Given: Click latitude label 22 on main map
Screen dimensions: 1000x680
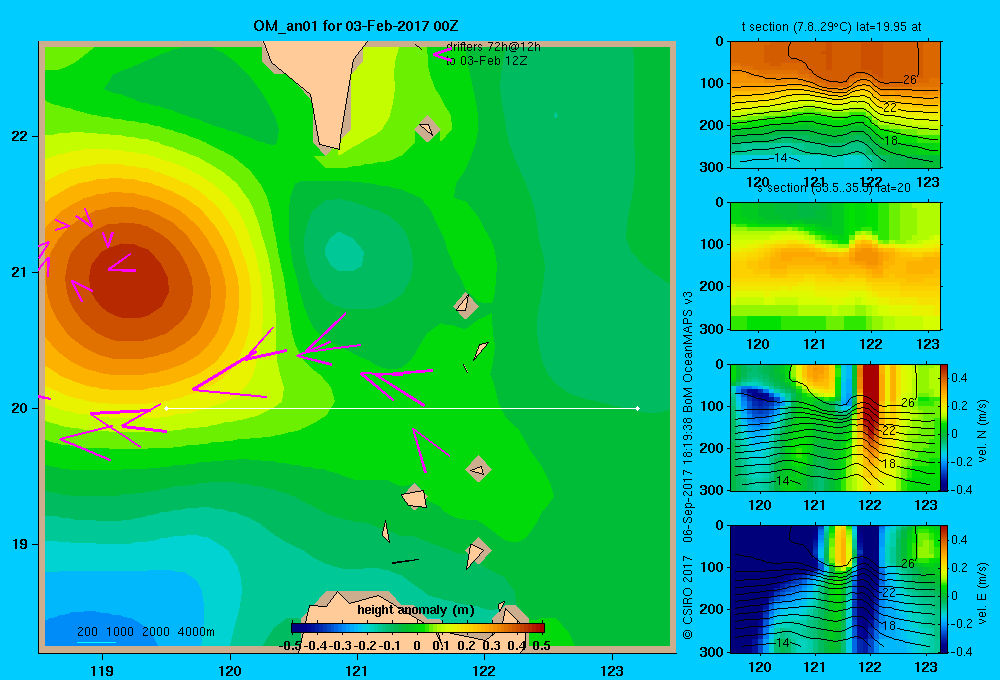Looking at the screenshot, I should tap(20, 136).
